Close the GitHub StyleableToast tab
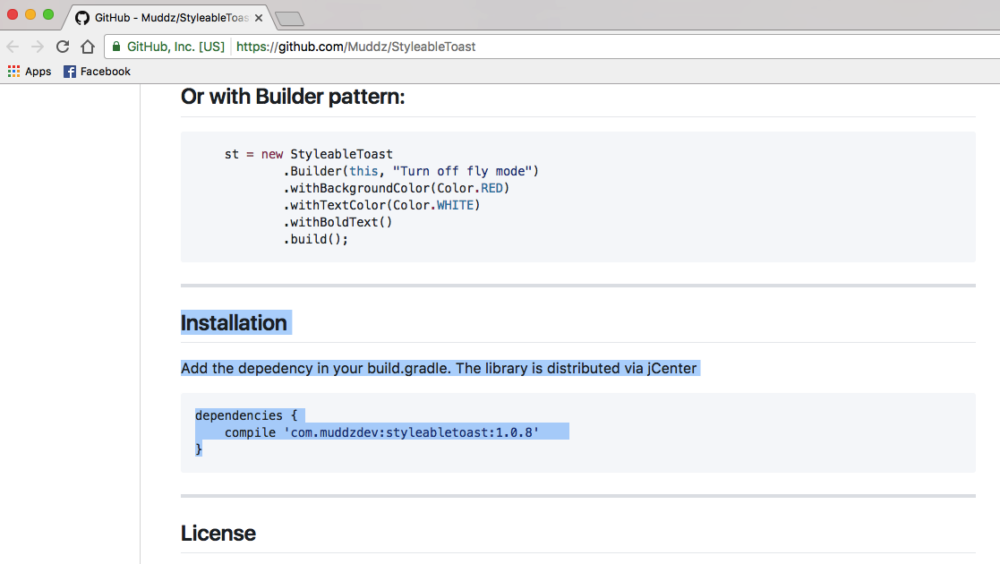 point(258,18)
